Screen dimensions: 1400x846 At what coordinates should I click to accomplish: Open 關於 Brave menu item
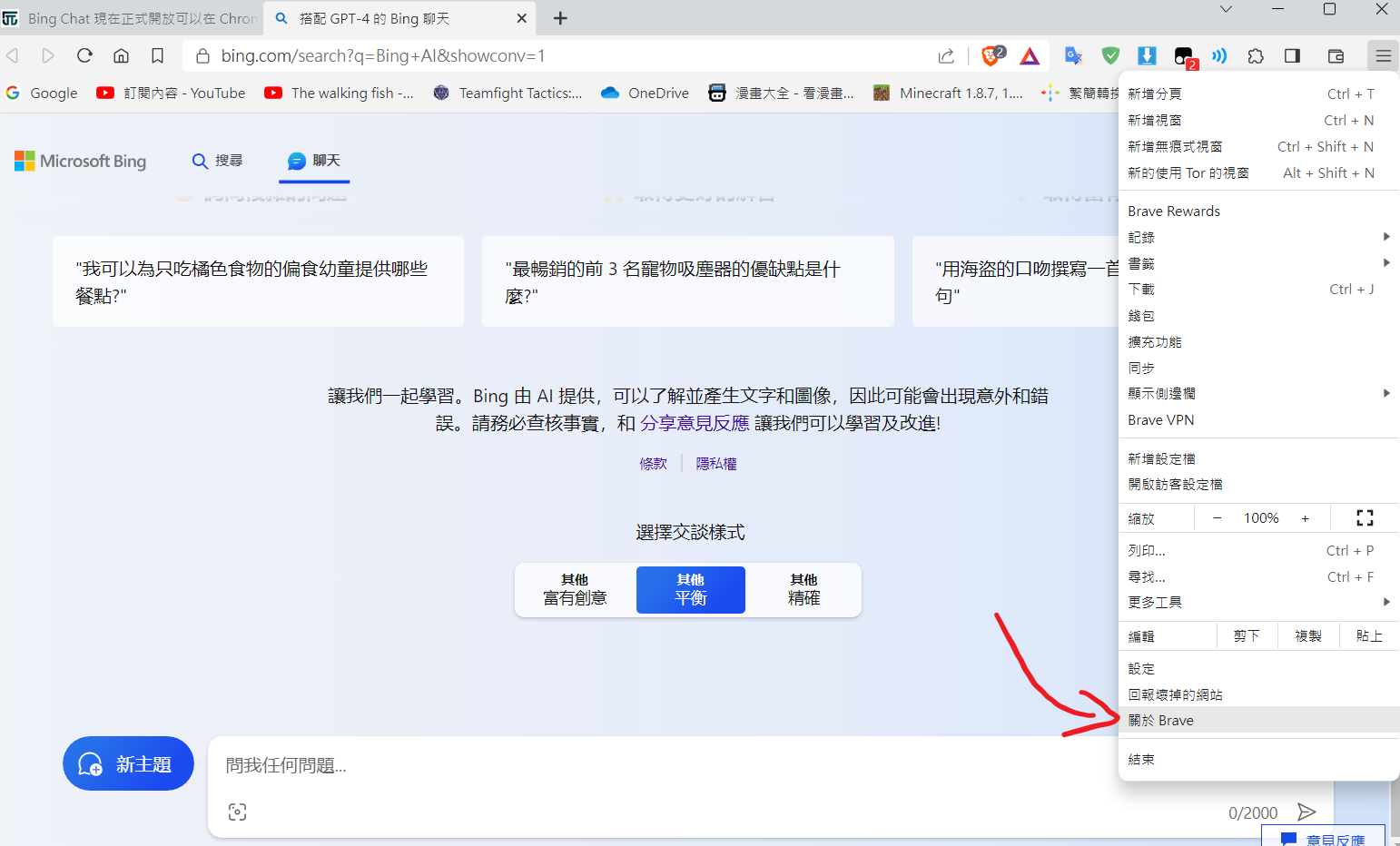1258,720
